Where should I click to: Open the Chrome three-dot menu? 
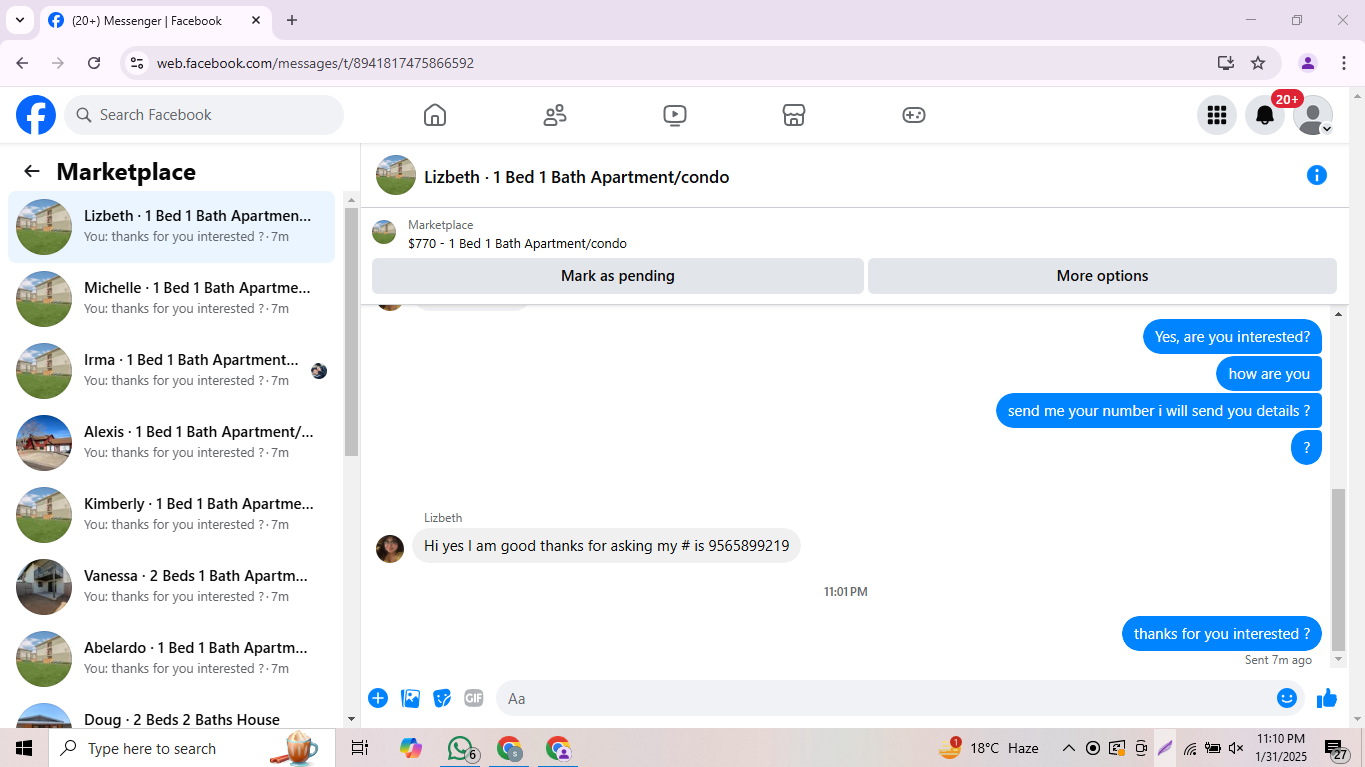[1343, 63]
